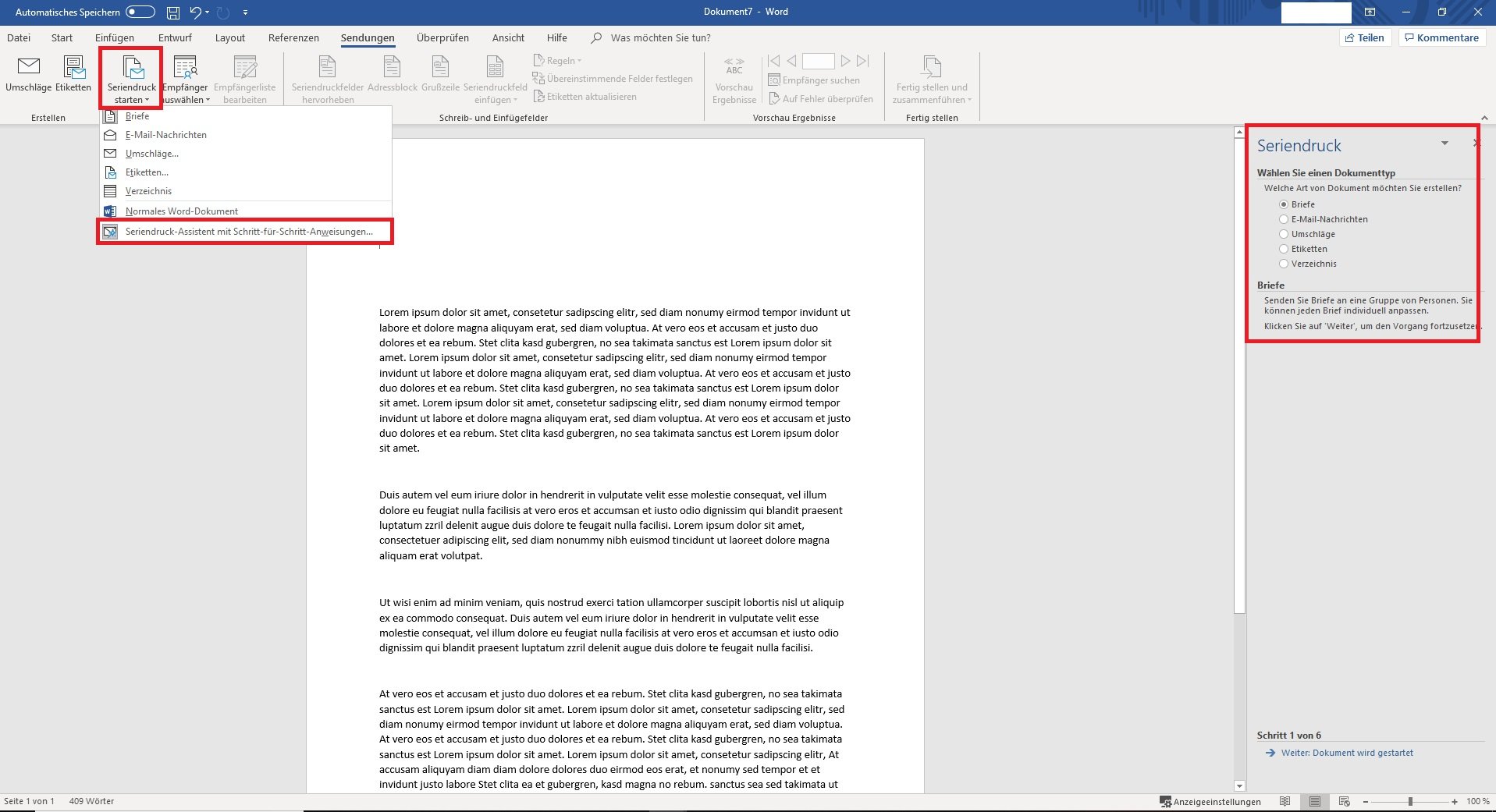This screenshot has height=812, width=1496.
Task: Choose Umschläge... menu entry
Action: pyautogui.click(x=246, y=154)
